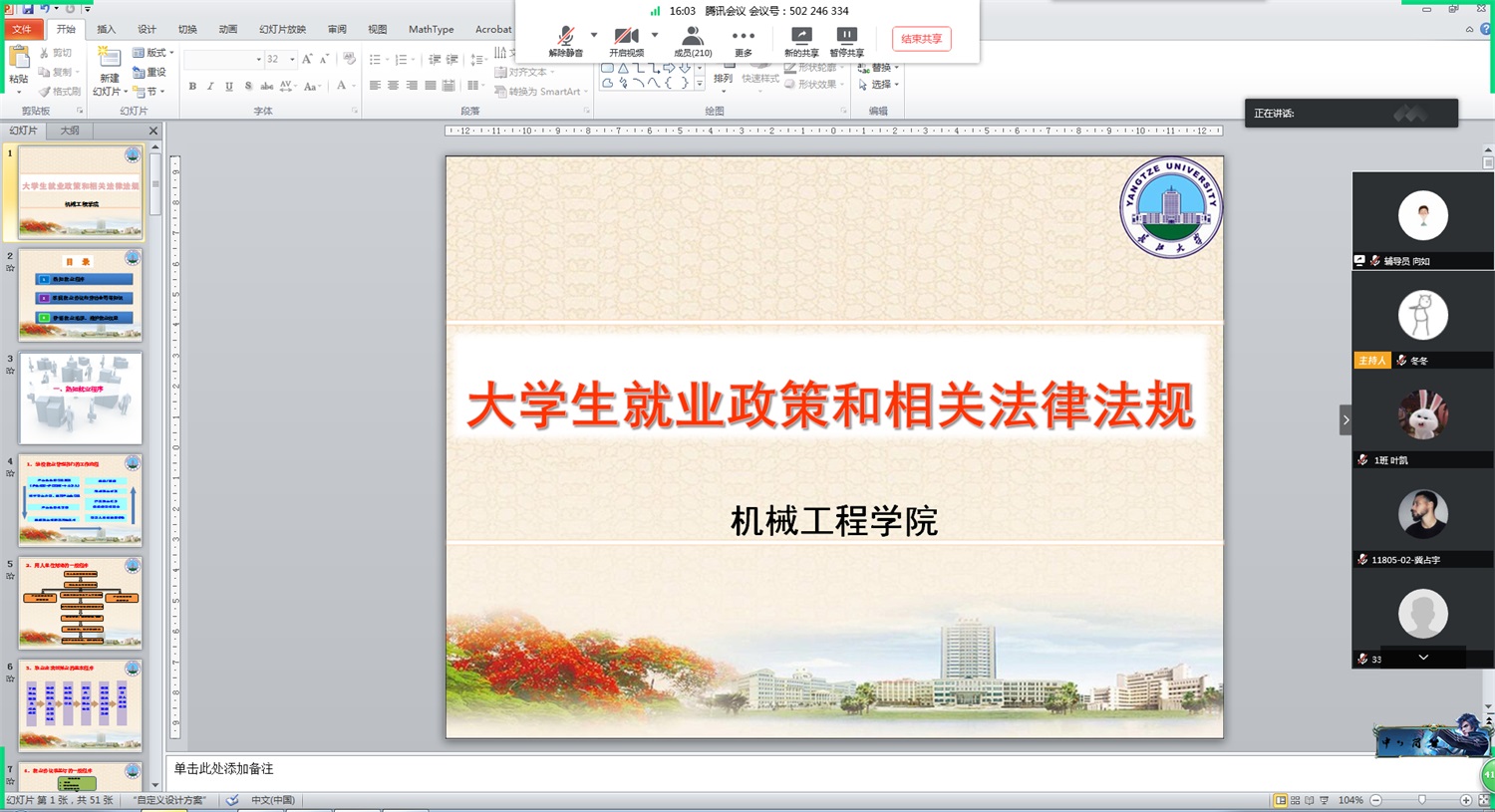Click the Paste icon in ribbon
The width and height of the screenshot is (1495, 812).
click(x=18, y=60)
